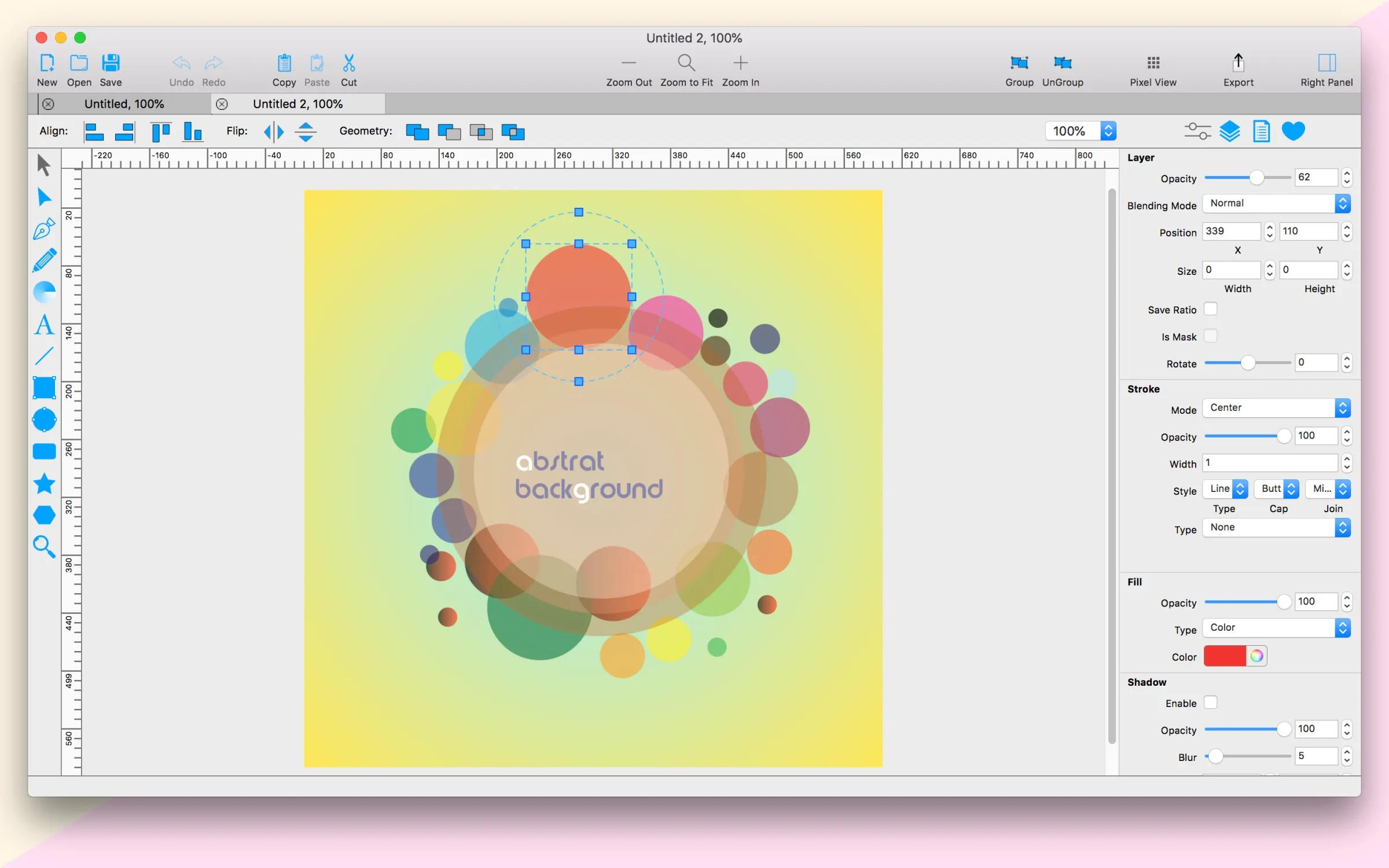Expand the Stroke Mode Center dropdown
Screen dimensions: 1389x868
pyautogui.click(x=1276, y=408)
